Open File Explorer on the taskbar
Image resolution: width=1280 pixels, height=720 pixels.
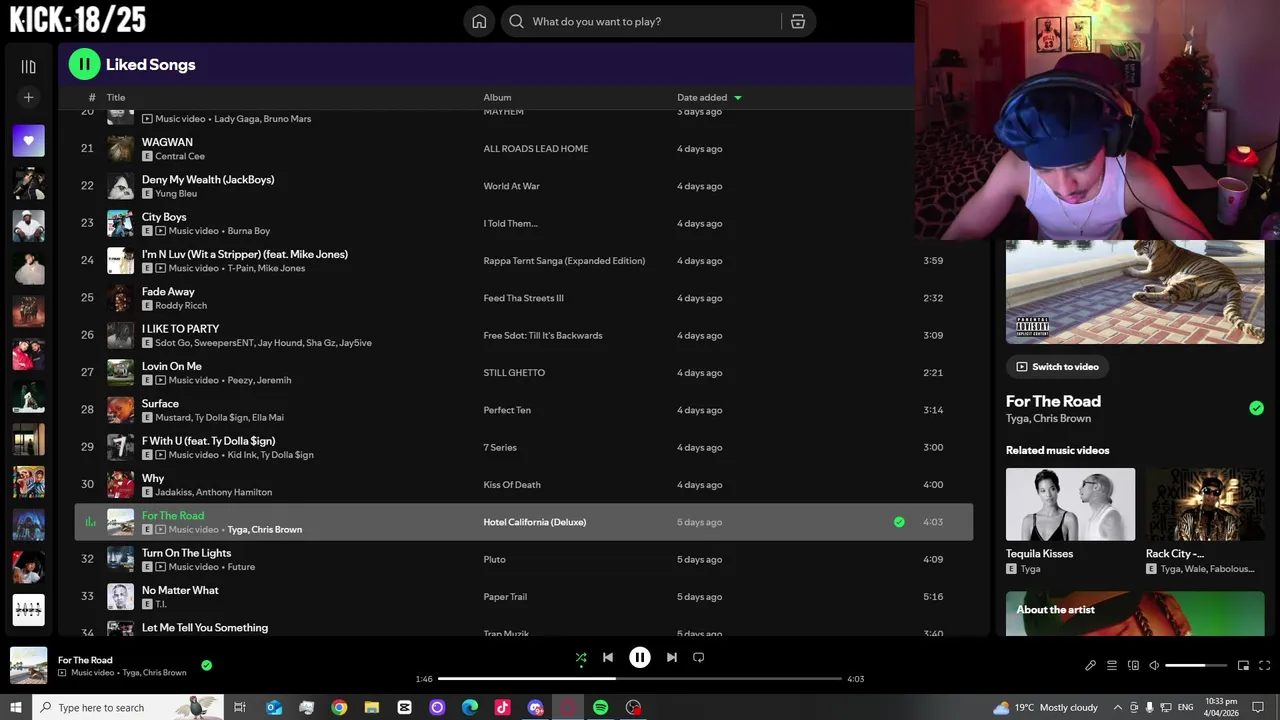[372, 707]
